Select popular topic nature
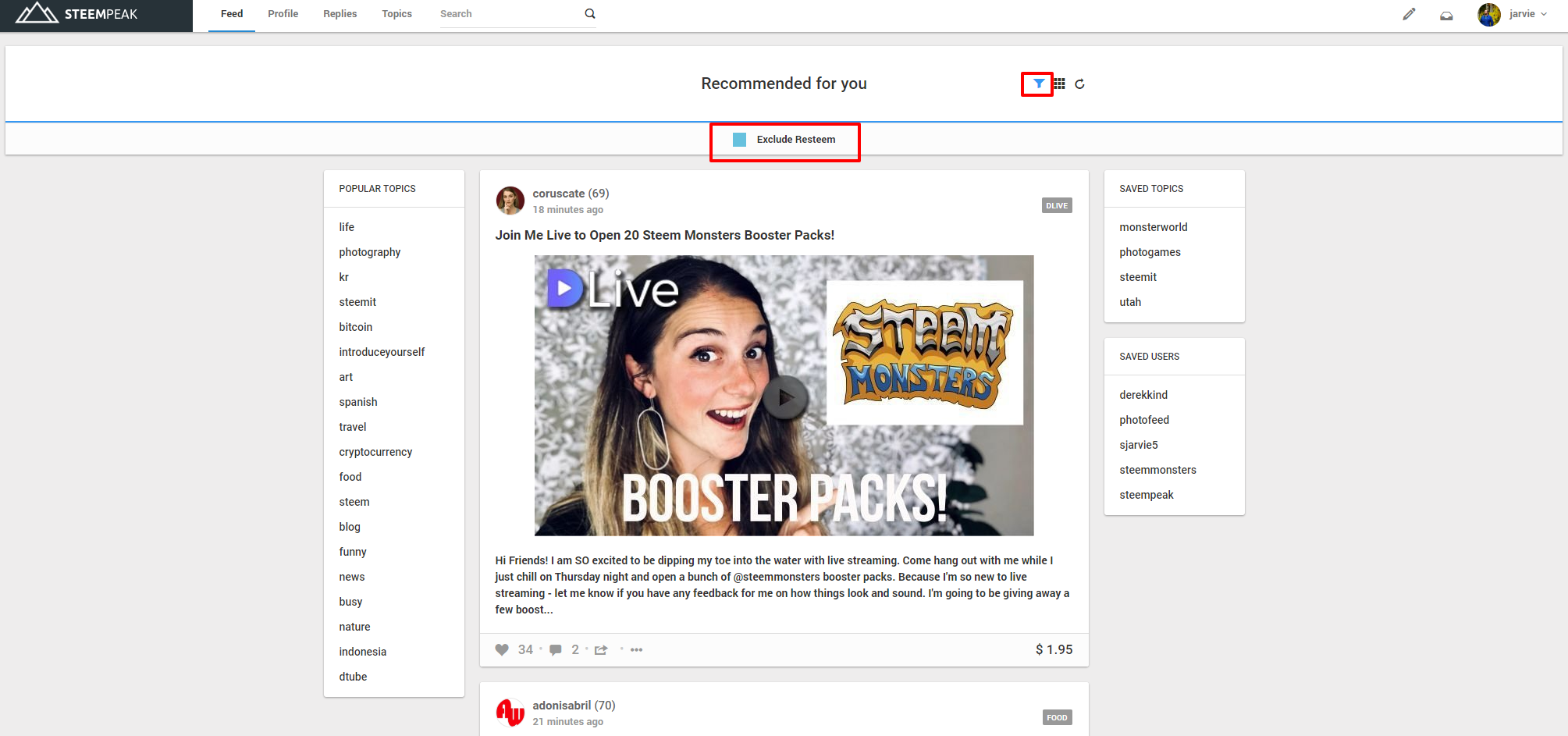This screenshot has width=1568, height=736. (x=354, y=627)
